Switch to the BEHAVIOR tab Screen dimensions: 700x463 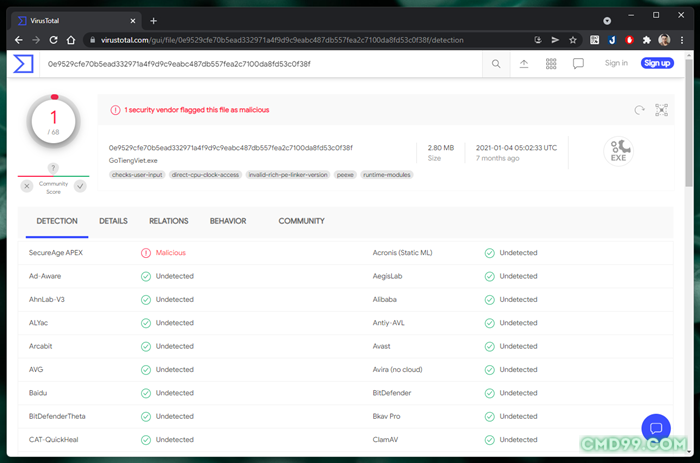coord(228,221)
